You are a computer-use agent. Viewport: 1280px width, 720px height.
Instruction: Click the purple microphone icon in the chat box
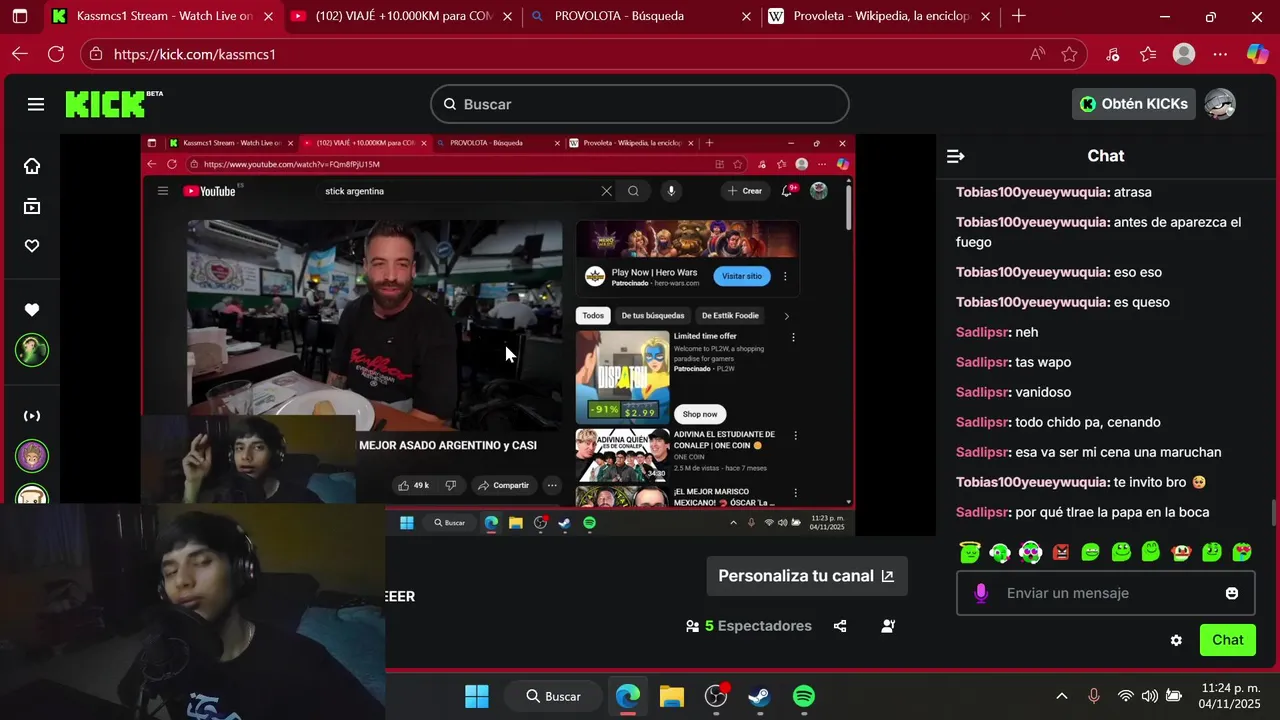coord(981,593)
